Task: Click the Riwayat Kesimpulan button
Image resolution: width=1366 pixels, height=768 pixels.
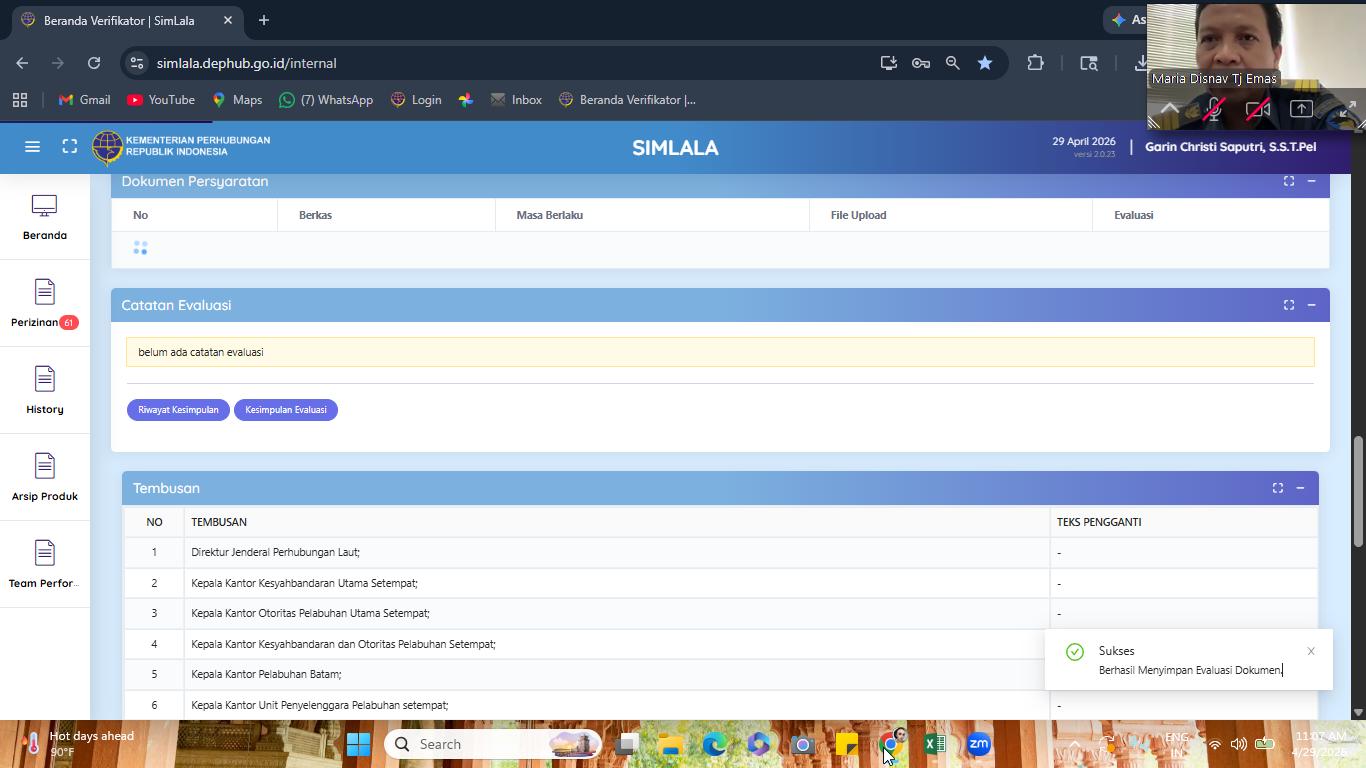Action: pos(178,410)
